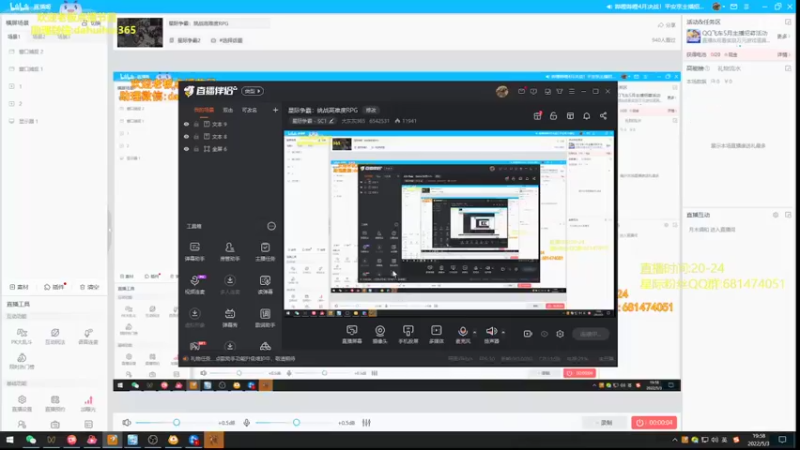Open 主播任务 tool in 直播伴侣 toolbox
The width and height of the screenshot is (800, 450).
[265, 252]
